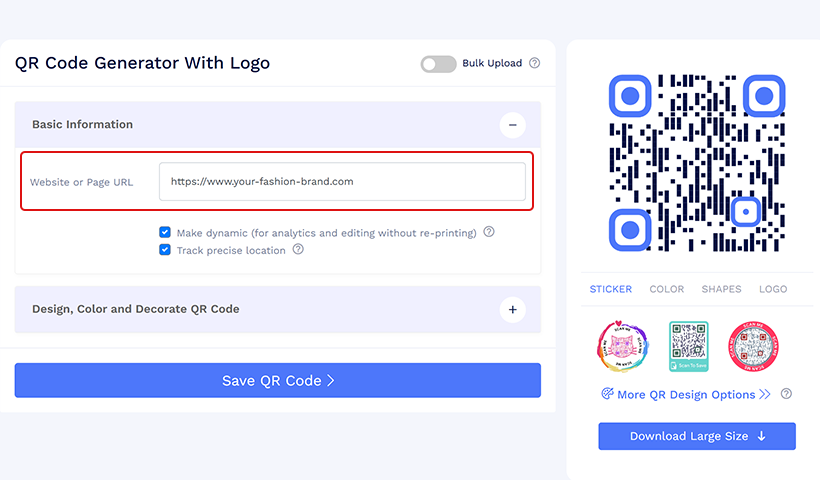Click the Bulk Upload help icon
Image resolution: width=820 pixels, height=480 pixels.
coord(535,64)
